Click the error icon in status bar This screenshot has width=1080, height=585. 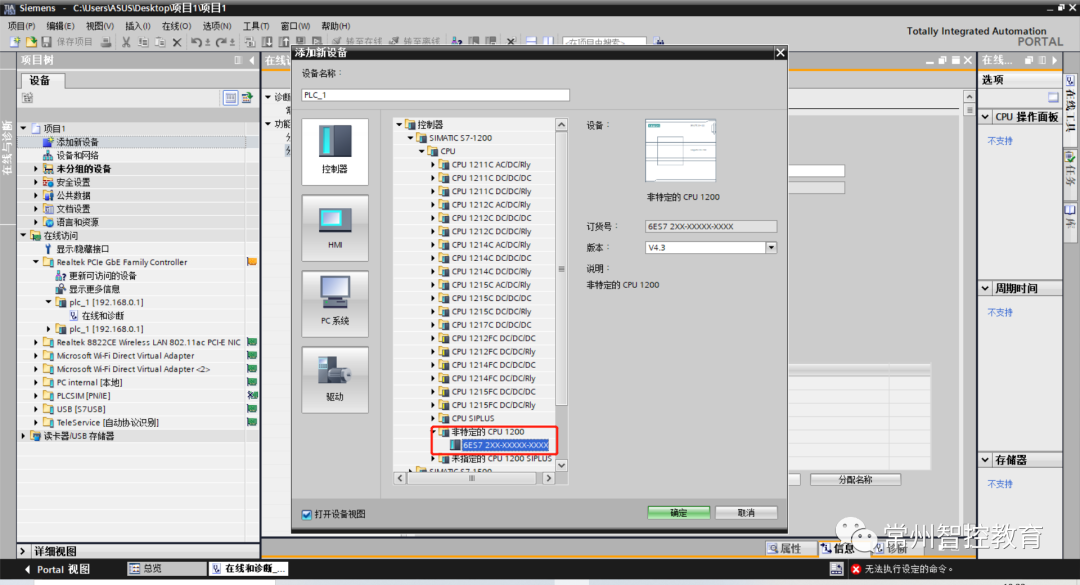tap(855, 569)
